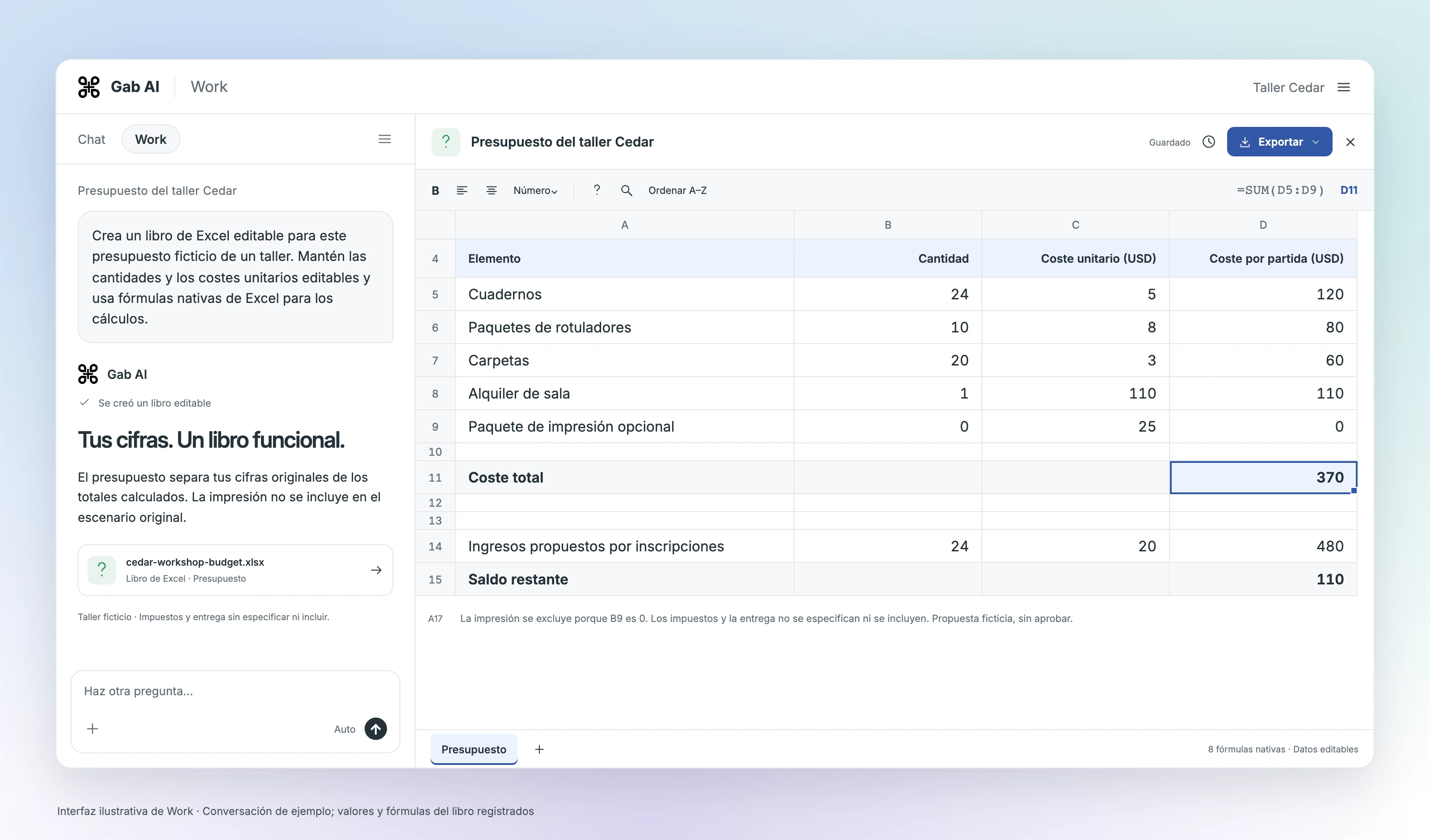Click Ordenar A–Z sort button
Screen dimensions: 1430x840
[677, 191]
